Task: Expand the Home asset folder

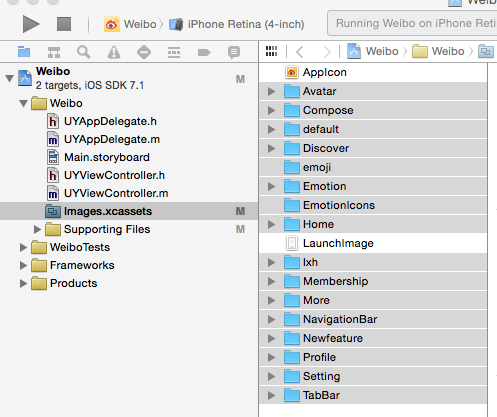Action: point(272,224)
